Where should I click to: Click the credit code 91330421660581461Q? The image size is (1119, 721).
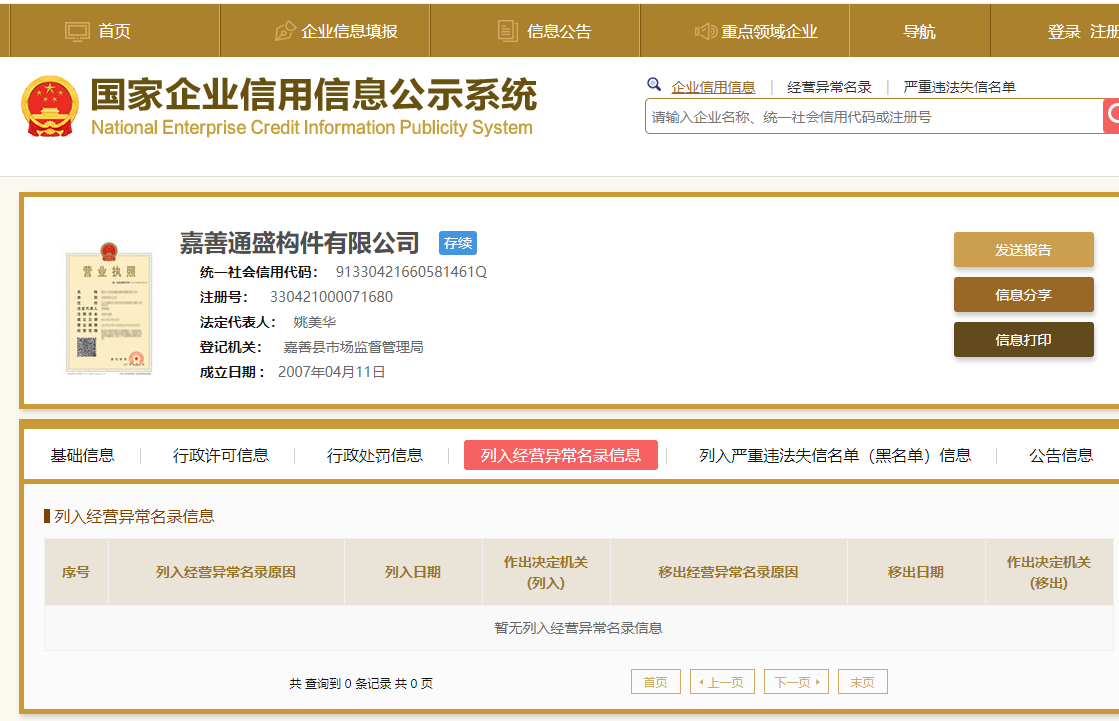point(411,272)
